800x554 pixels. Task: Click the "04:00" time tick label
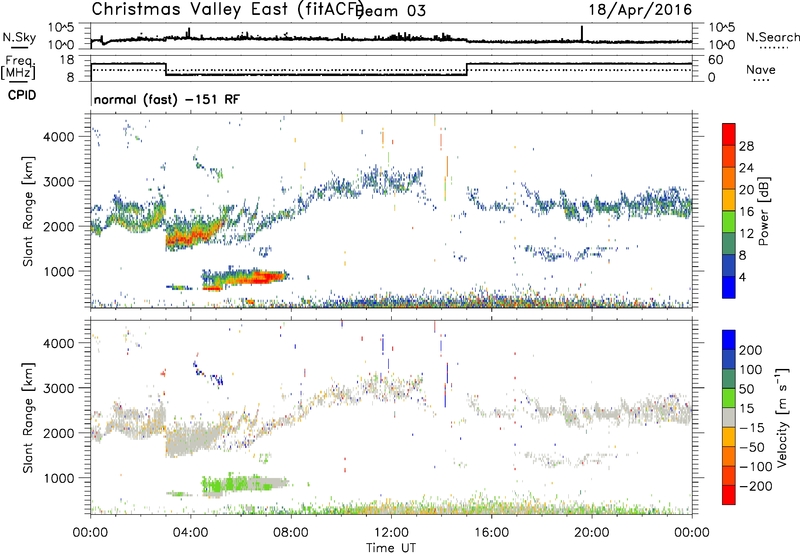[190, 533]
